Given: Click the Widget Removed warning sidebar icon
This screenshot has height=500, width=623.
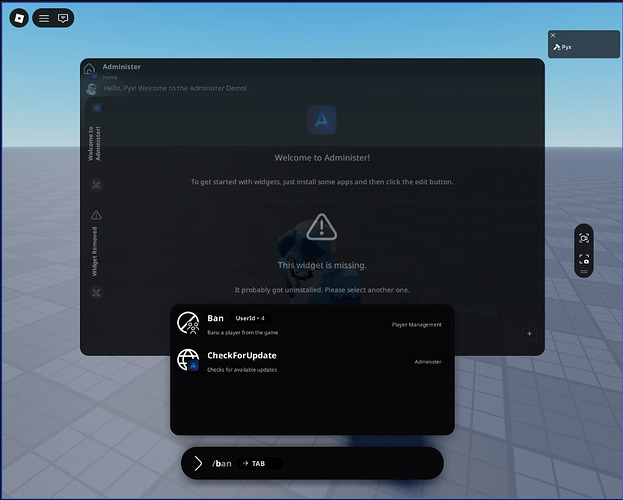Looking at the screenshot, I should coord(96,215).
